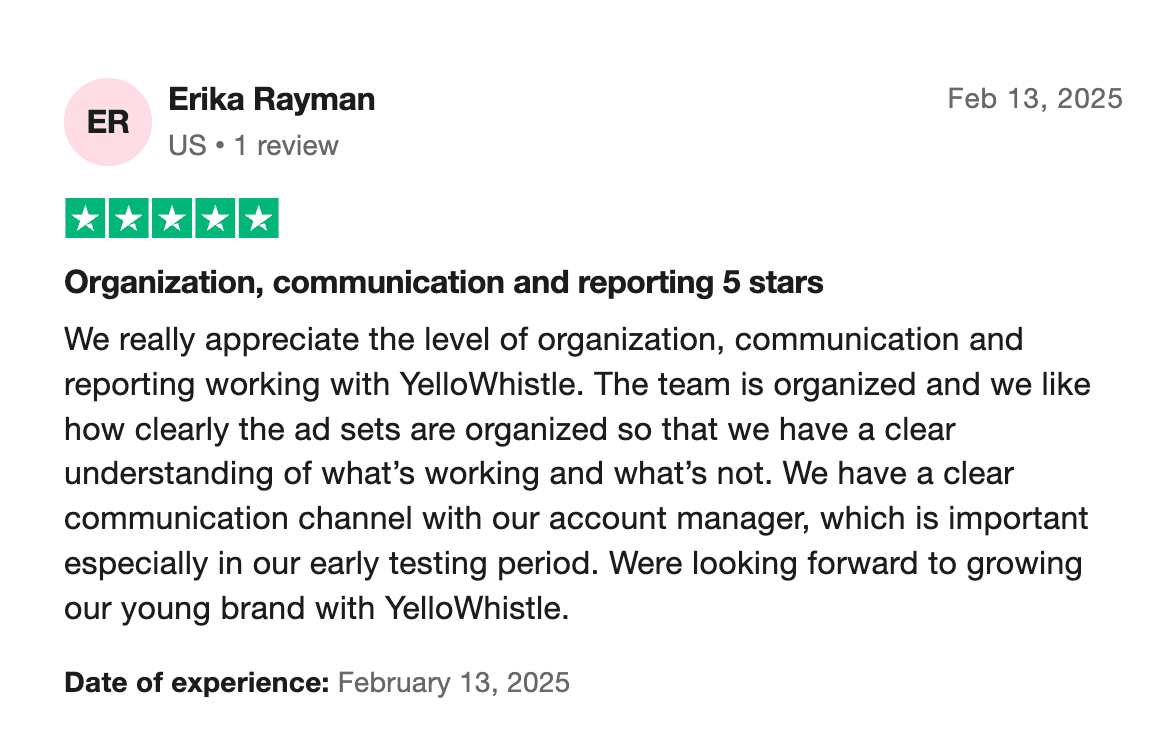
Task: Click the pink ER avatar circle
Action: 108,122
